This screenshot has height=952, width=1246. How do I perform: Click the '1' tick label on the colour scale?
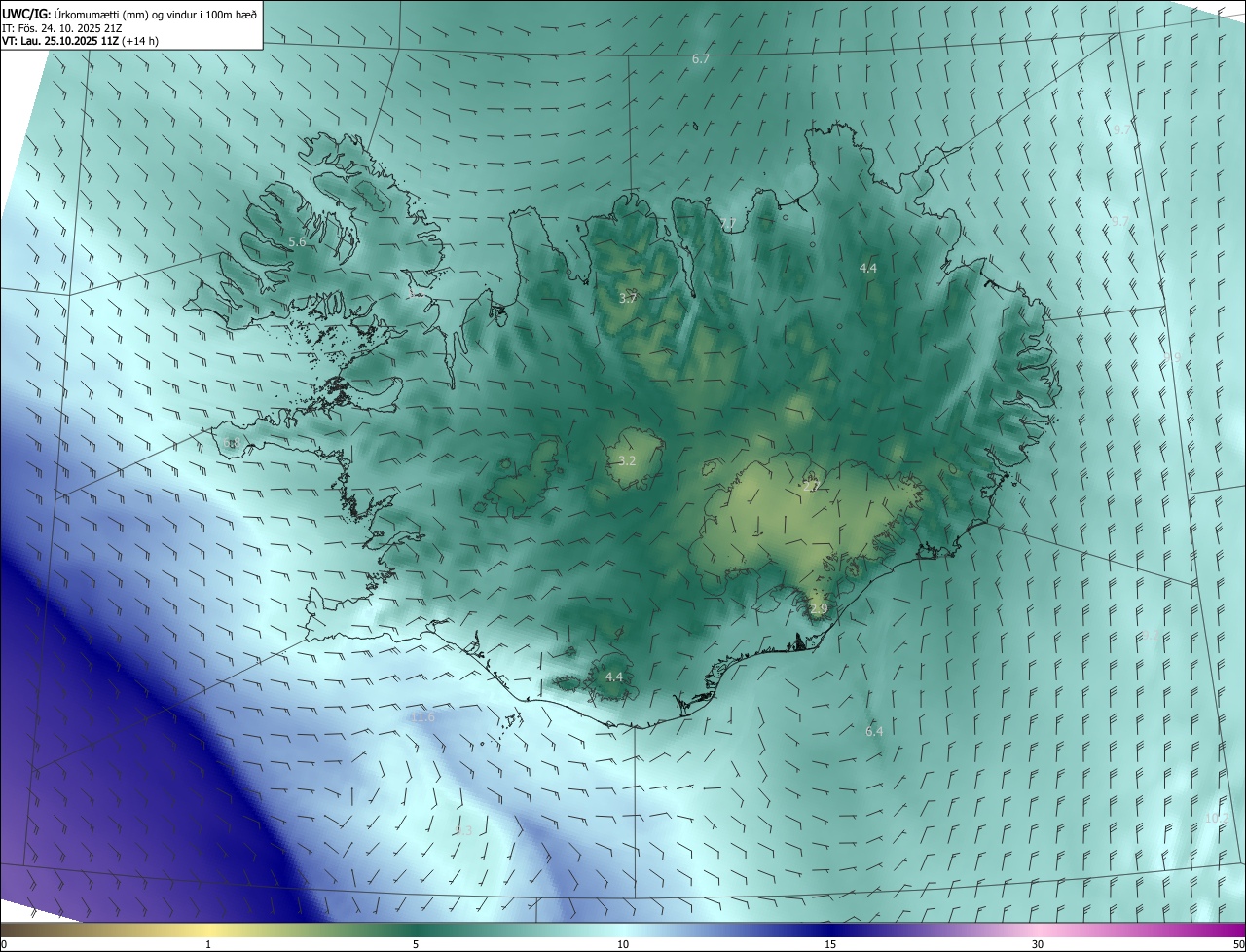click(208, 944)
